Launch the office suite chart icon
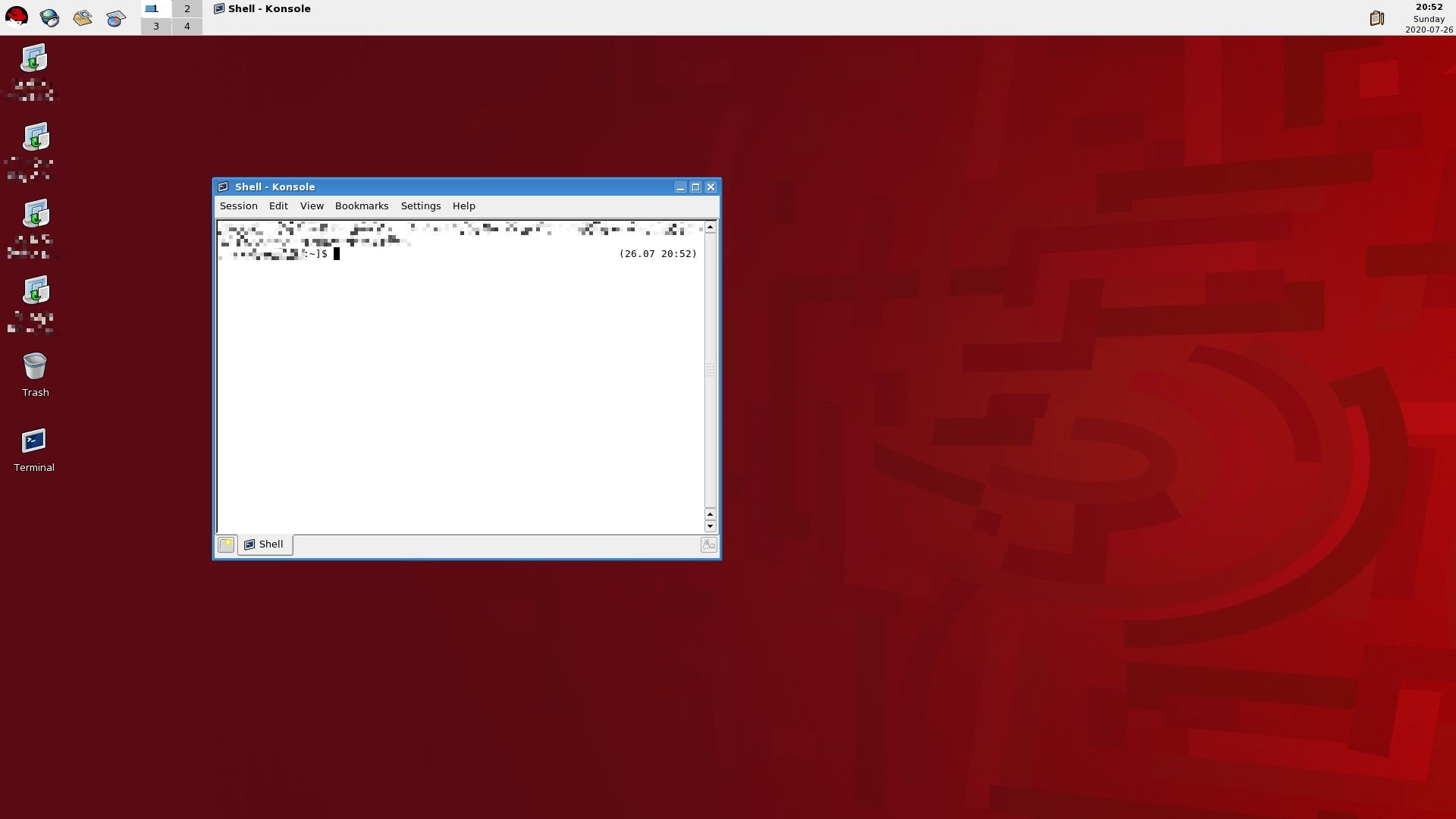Image resolution: width=1456 pixels, height=819 pixels. 115,18
